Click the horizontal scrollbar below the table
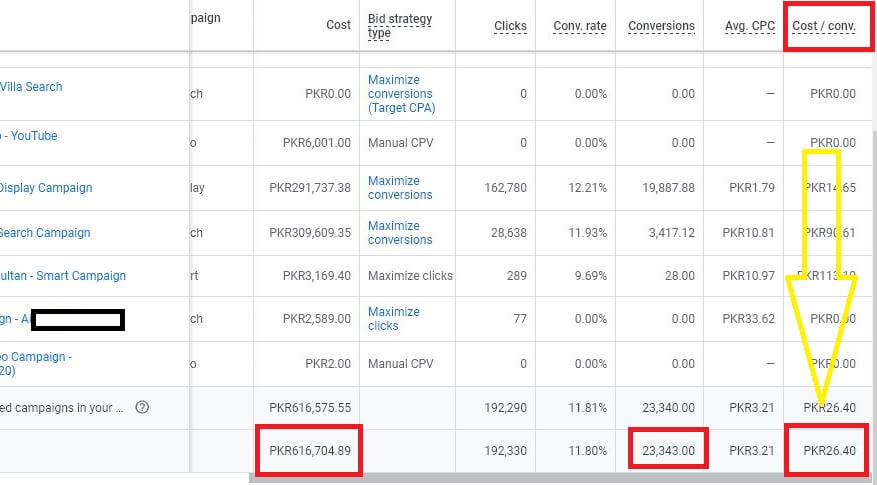 point(560,478)
